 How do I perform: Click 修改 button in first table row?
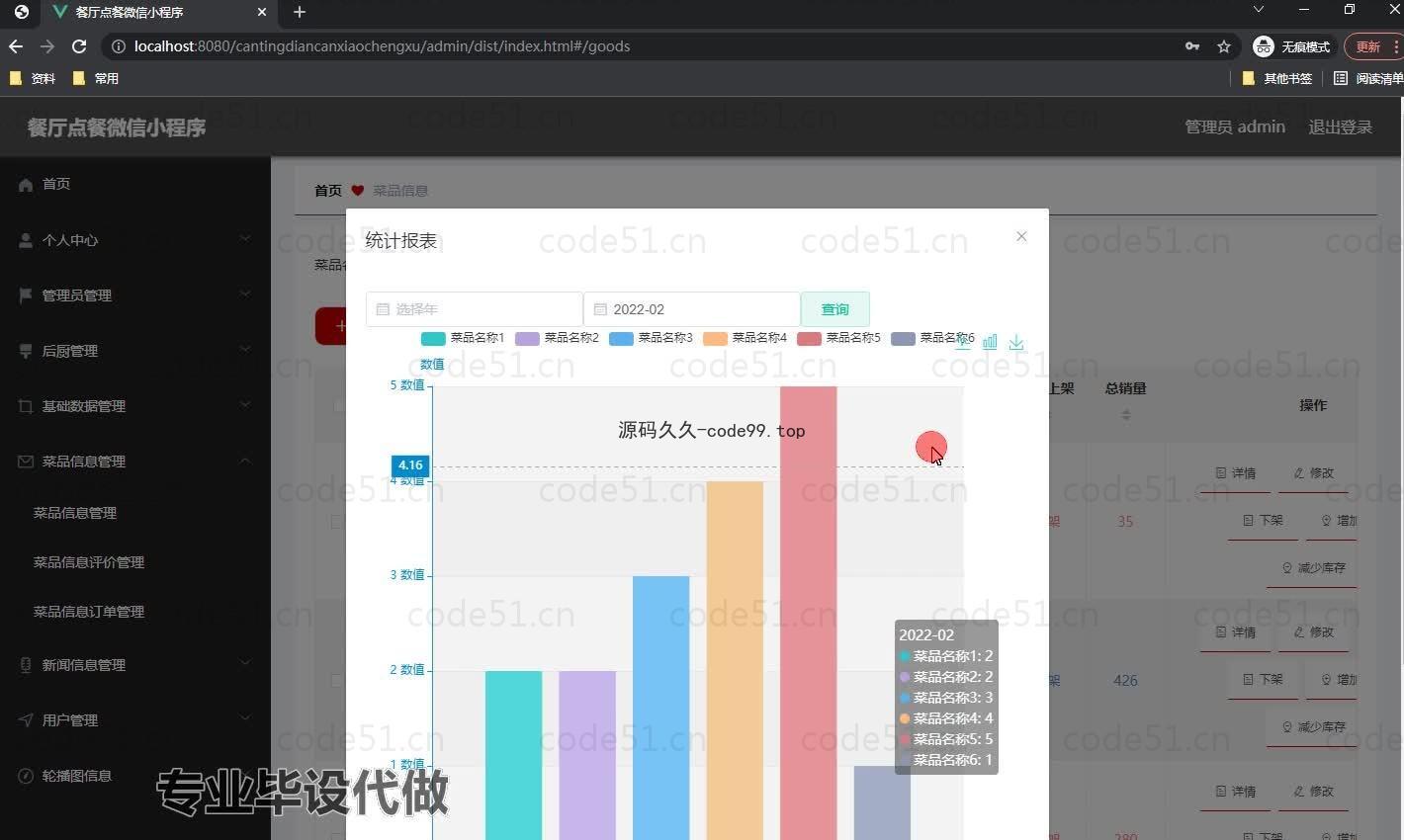click(x=1314, y=473)
